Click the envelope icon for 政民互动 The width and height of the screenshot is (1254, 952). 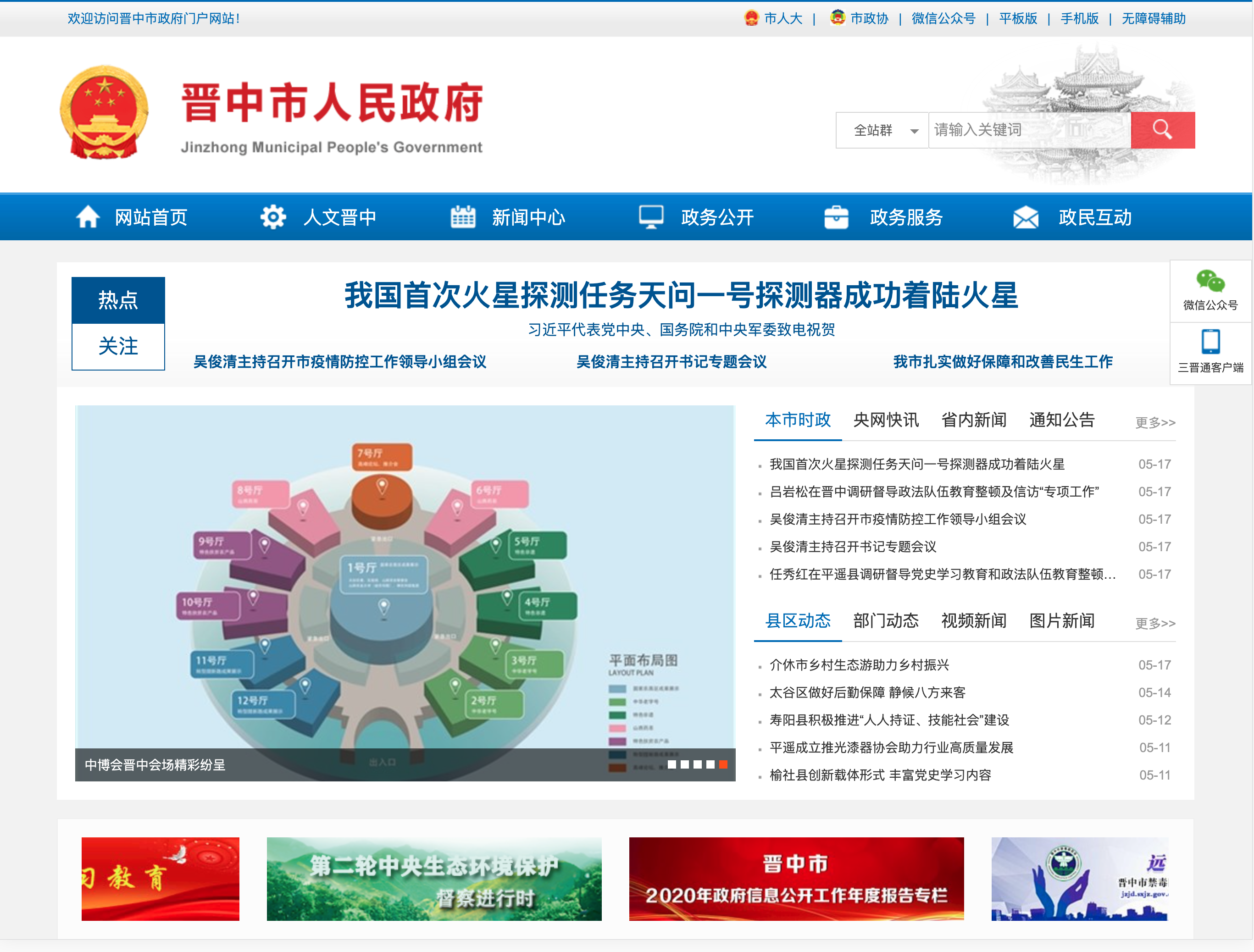pos(1026,216)
